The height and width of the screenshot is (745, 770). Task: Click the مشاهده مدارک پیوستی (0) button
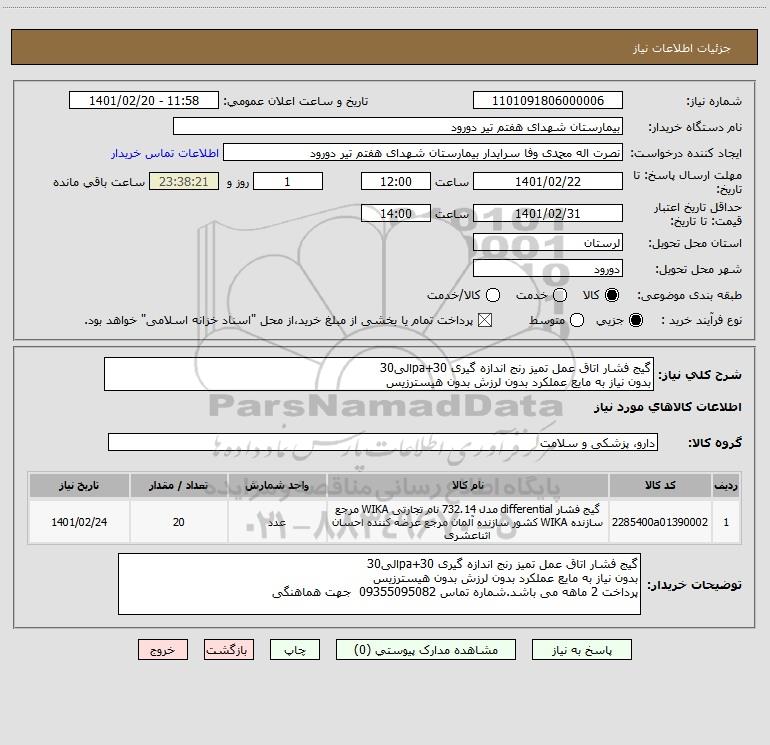coord(426,650)
